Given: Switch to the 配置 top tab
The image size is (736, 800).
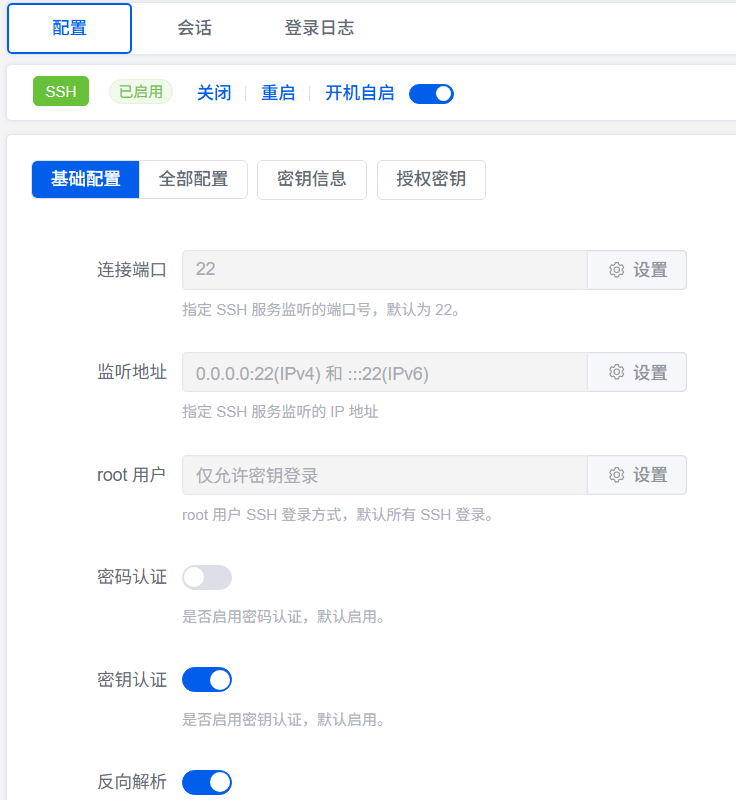Looking at the screenshot, I should [x=69, y=28].
